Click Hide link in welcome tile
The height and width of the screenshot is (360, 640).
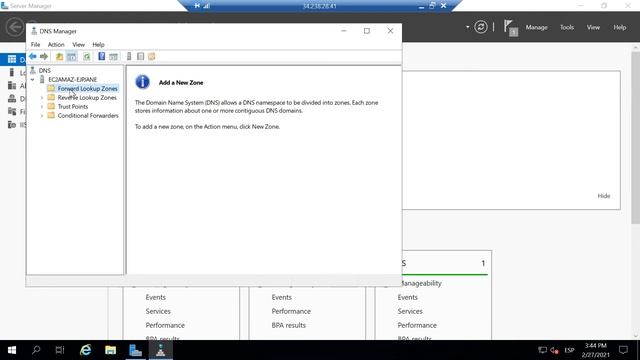(604, 196)
